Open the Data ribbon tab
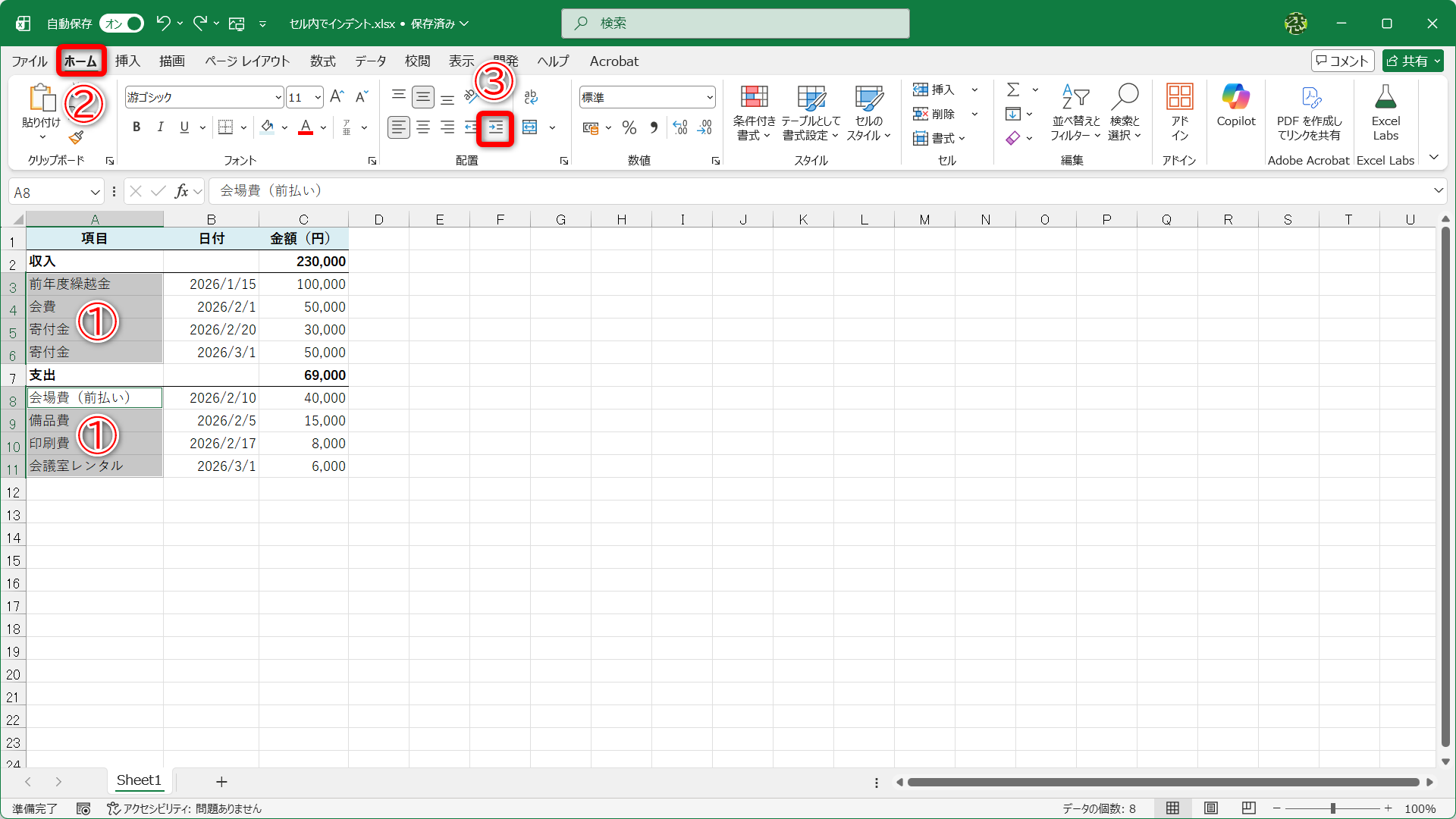1456x819 pixels. 370,61
